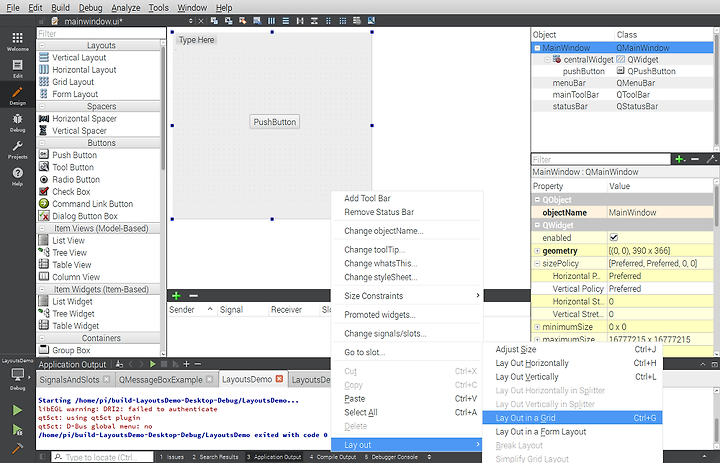Click the Edit Tab Order toolbar icon
This screenshot has width=720, height=463.
tap(257, 21)
